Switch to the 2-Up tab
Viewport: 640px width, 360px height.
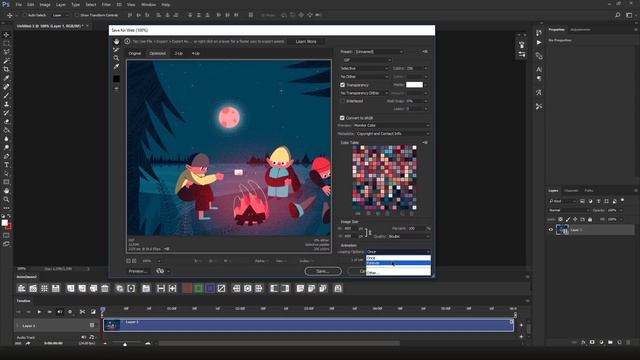pyautogui.click(x=178, y=53)
